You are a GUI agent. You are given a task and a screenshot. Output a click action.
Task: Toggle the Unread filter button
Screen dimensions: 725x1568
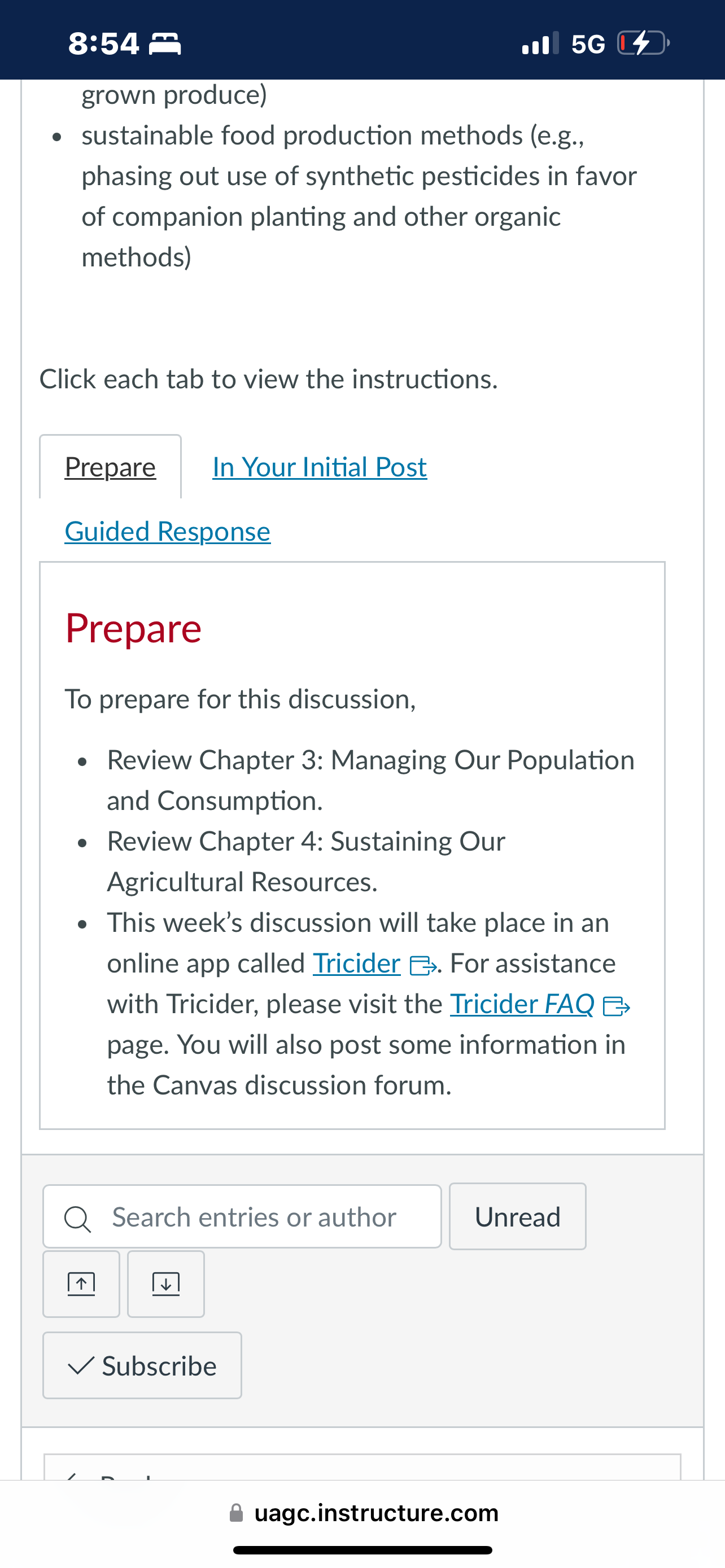click(517, 1216)
